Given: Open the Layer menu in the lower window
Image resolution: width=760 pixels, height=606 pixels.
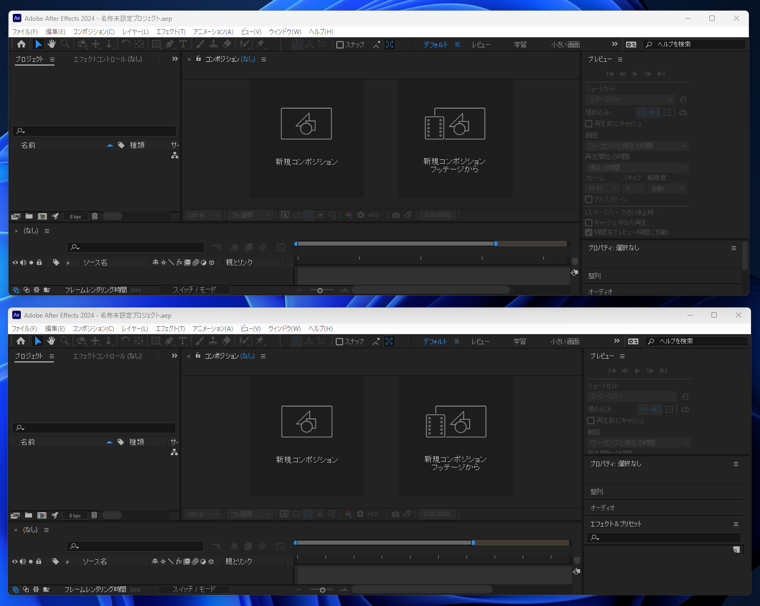Looking at the screenshot, I should tap(135, 329).
